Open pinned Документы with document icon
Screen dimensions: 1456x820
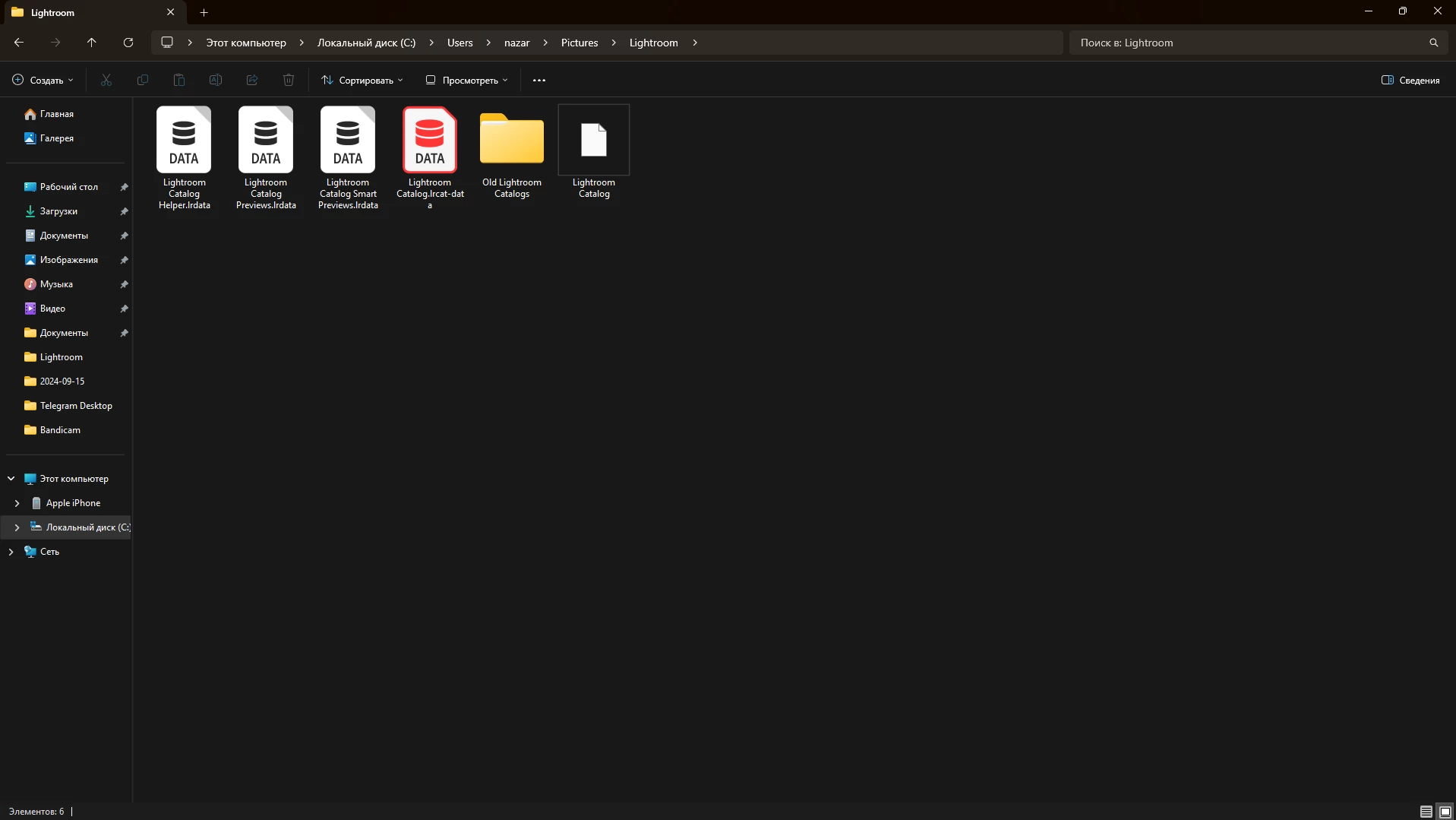65,236
